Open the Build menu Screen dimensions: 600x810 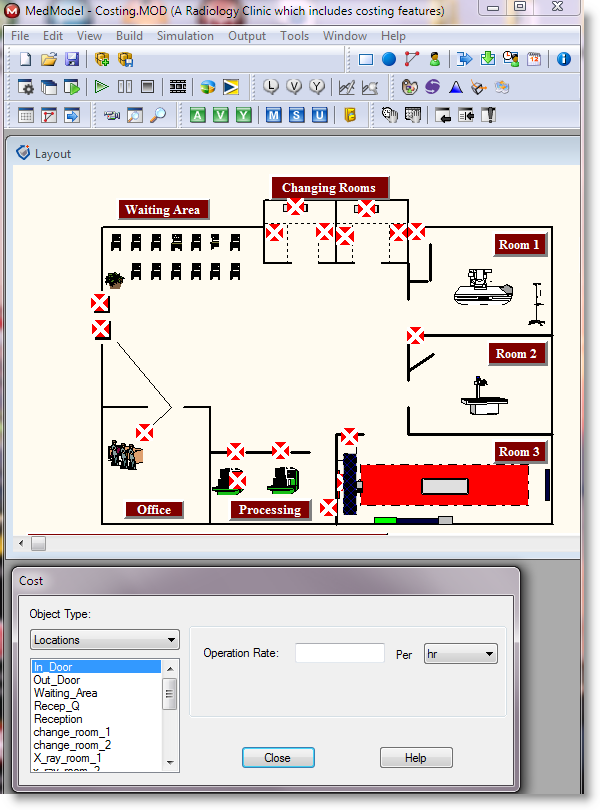tap(129, 36)
